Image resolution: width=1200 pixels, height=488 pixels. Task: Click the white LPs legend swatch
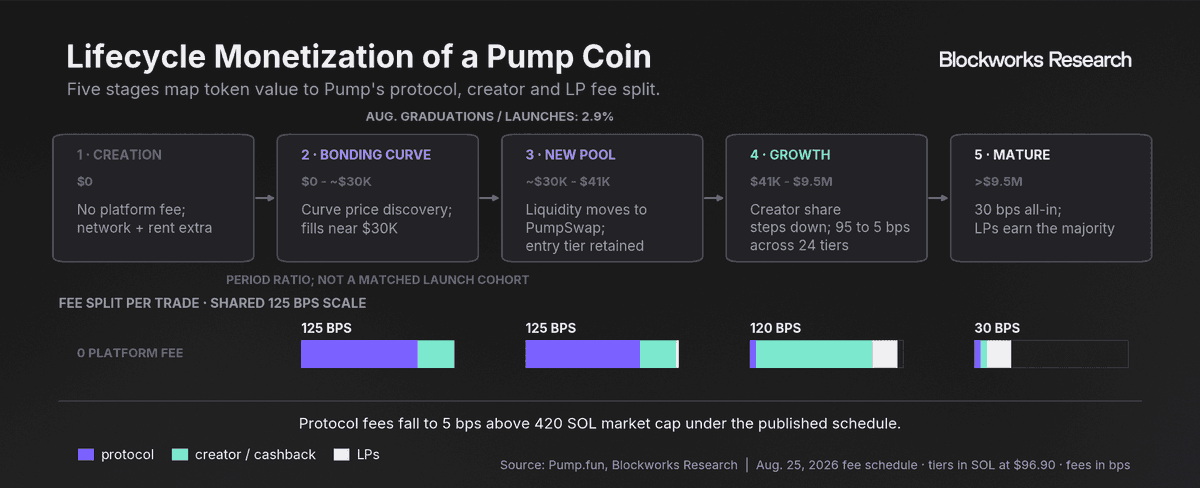pyautogui.click(x=341, y=455)
